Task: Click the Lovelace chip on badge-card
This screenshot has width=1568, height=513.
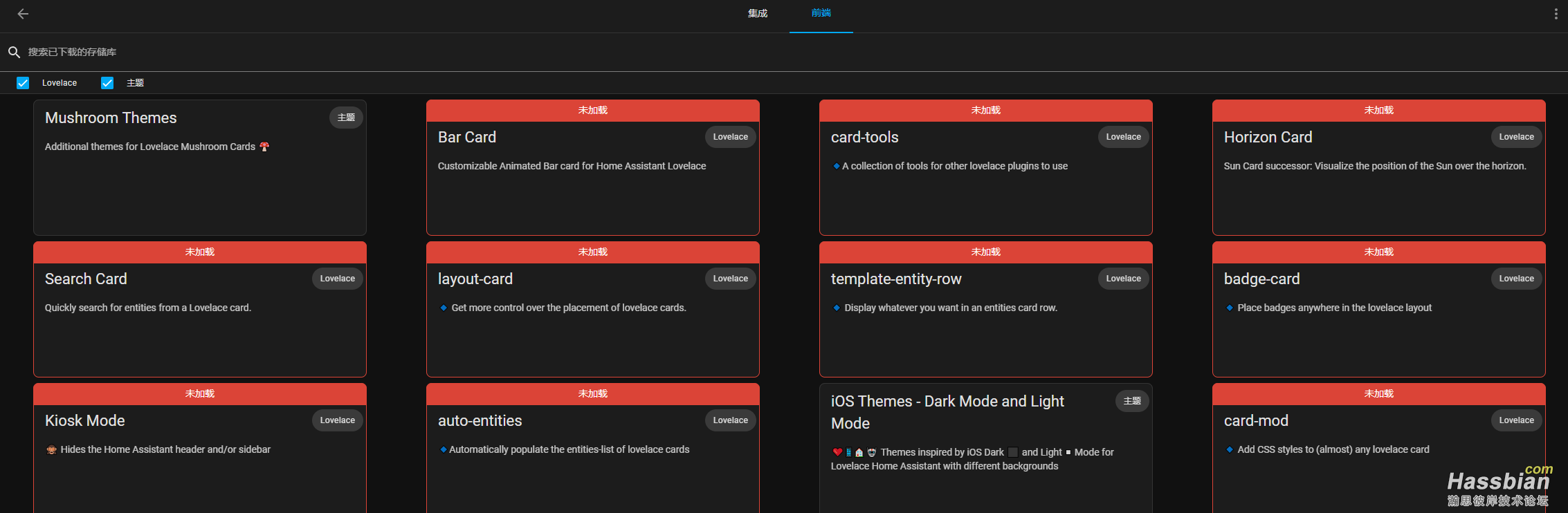Action: coord(1517,279)
